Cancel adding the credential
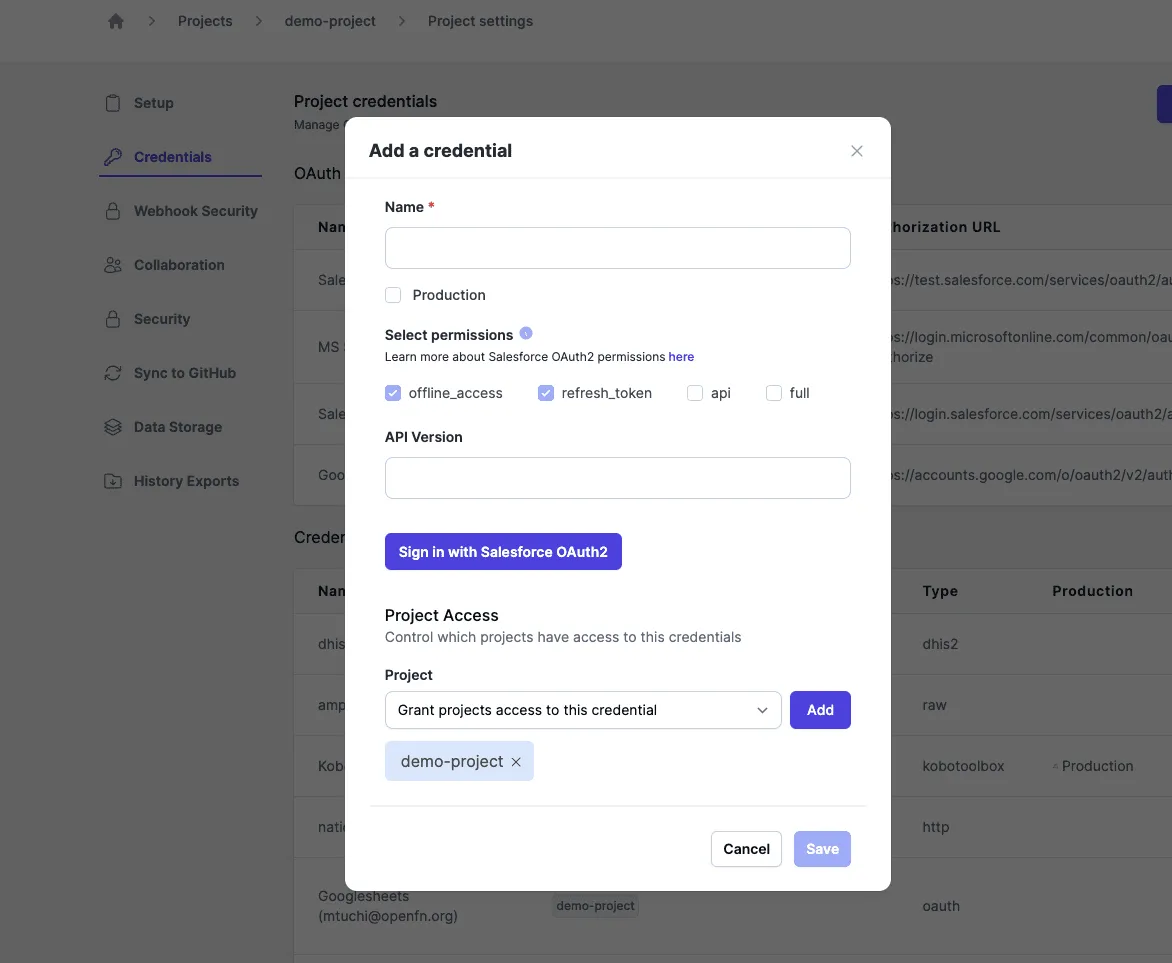Screen dimensions: 1172x963 click(746, 849)
